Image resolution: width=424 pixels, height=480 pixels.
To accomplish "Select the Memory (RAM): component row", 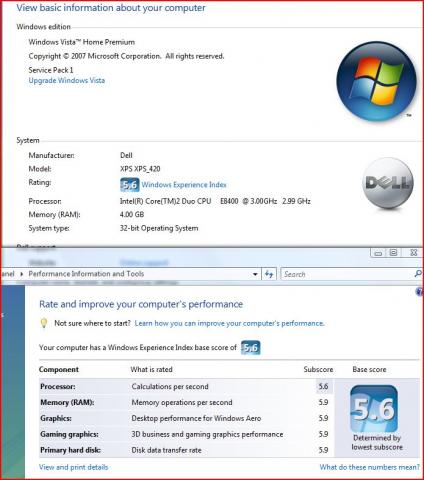I will click(x=187, y=402).
